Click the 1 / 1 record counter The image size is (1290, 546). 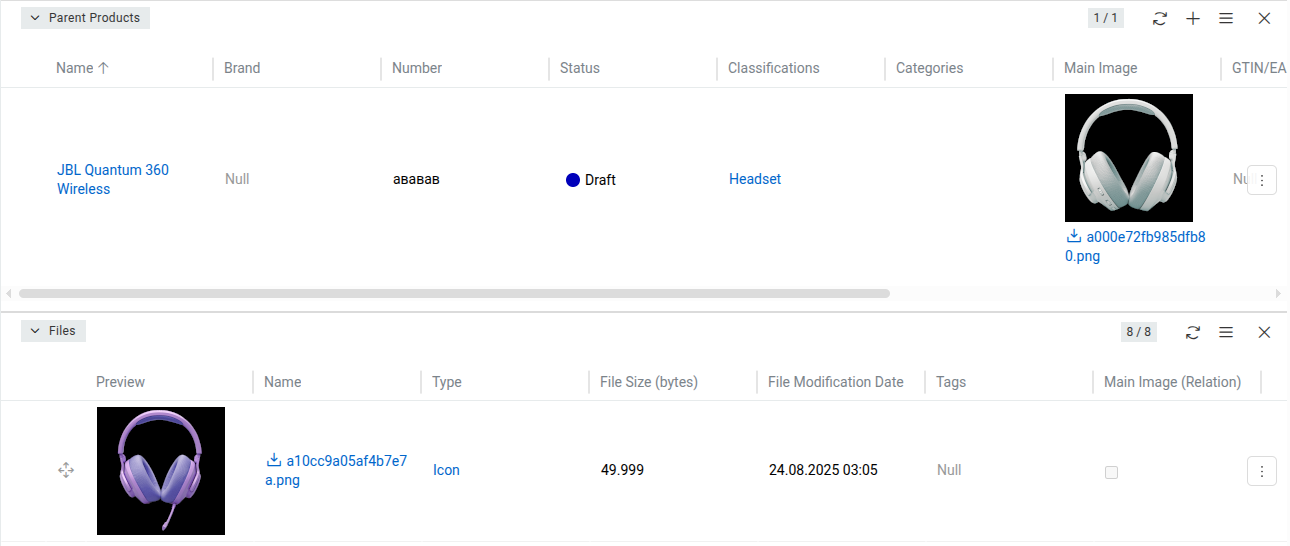pos(1106,18)
